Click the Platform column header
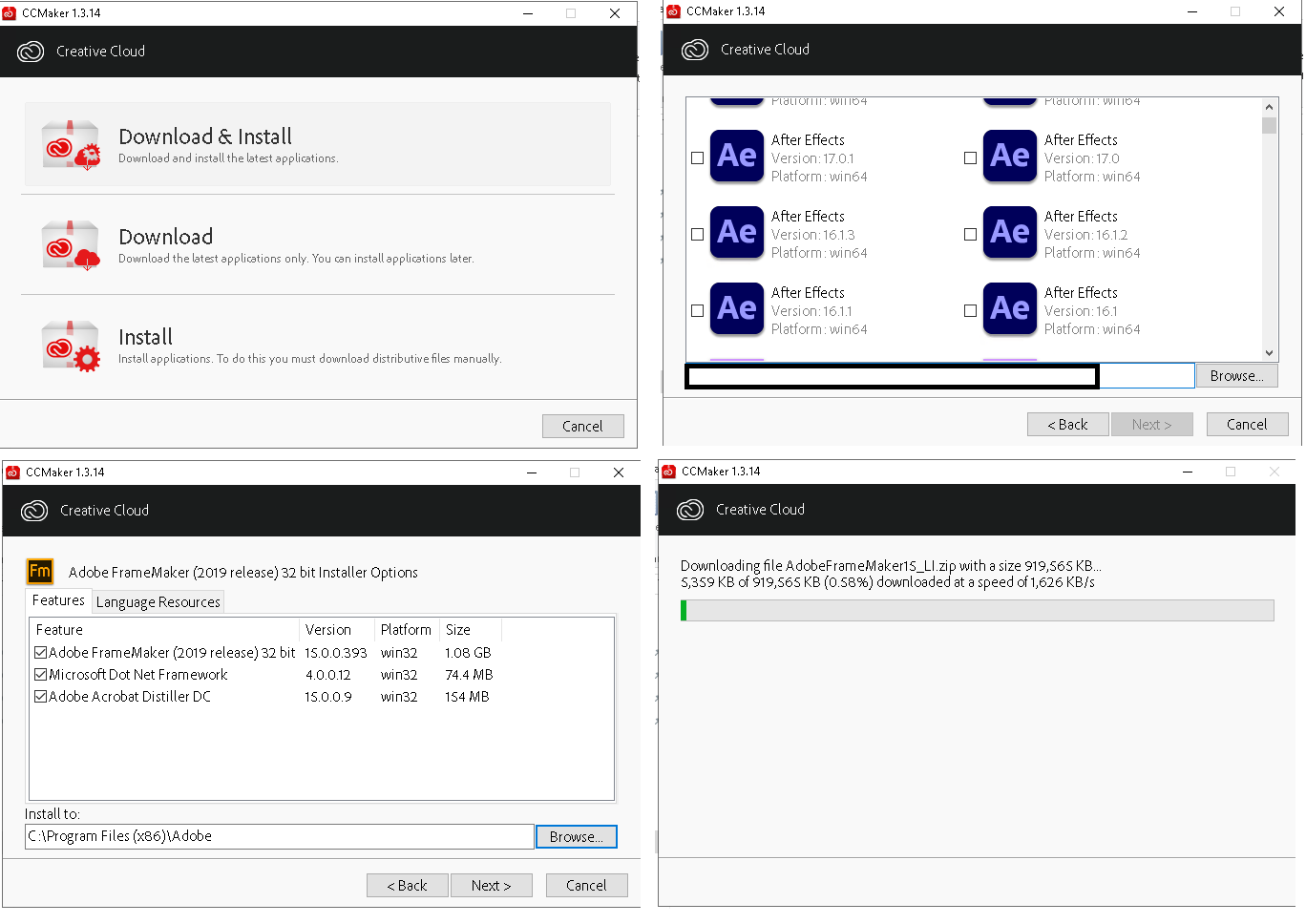The height and width of the screenshot is (924, 1306). click(x=407, y=630)
